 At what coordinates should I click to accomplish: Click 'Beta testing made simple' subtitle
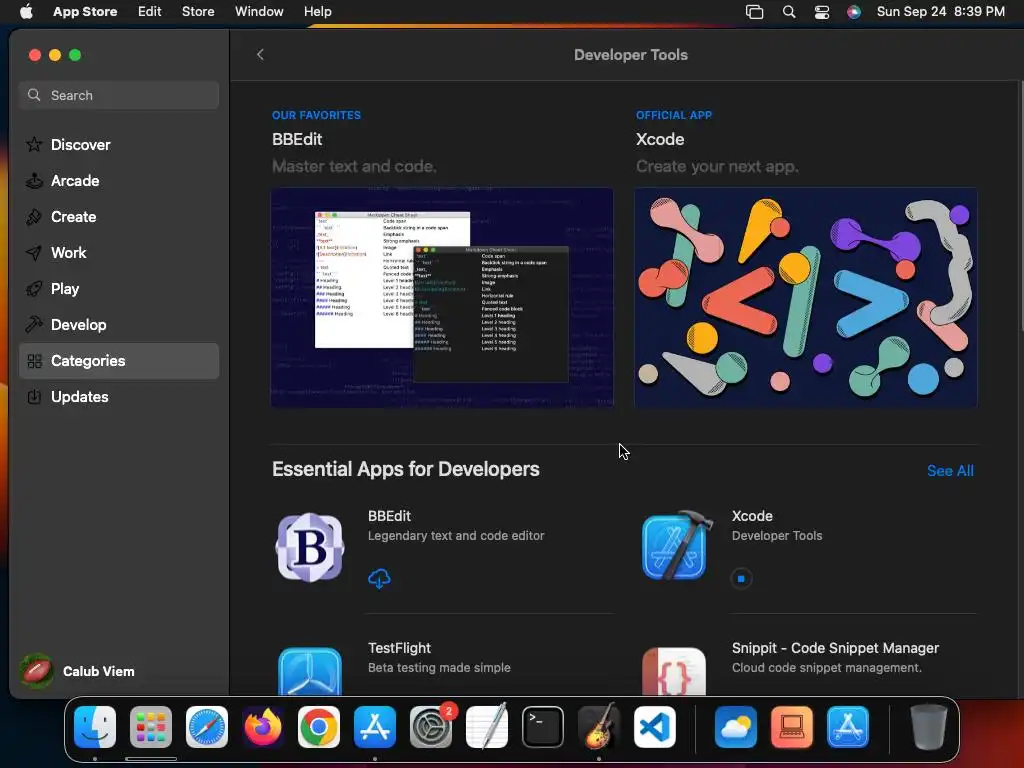(439, 667)
